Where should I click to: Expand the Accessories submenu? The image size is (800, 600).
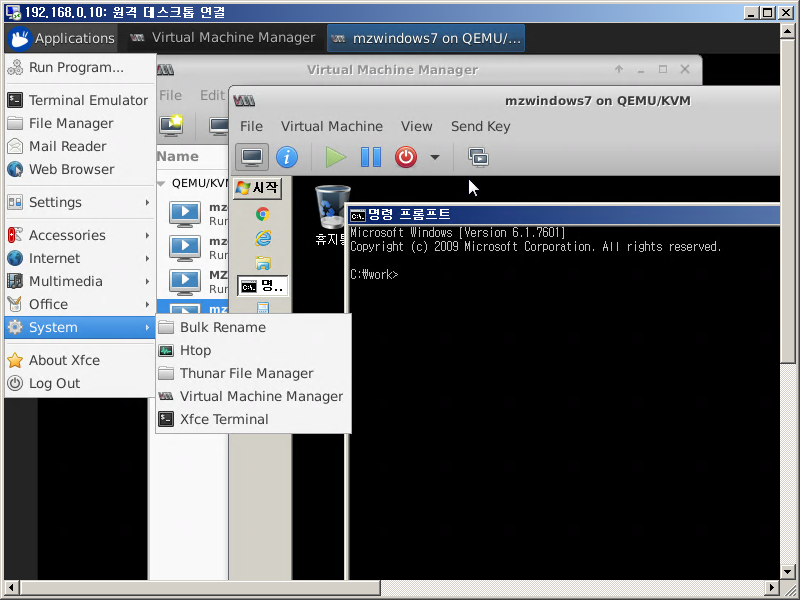tap(80, 235)
